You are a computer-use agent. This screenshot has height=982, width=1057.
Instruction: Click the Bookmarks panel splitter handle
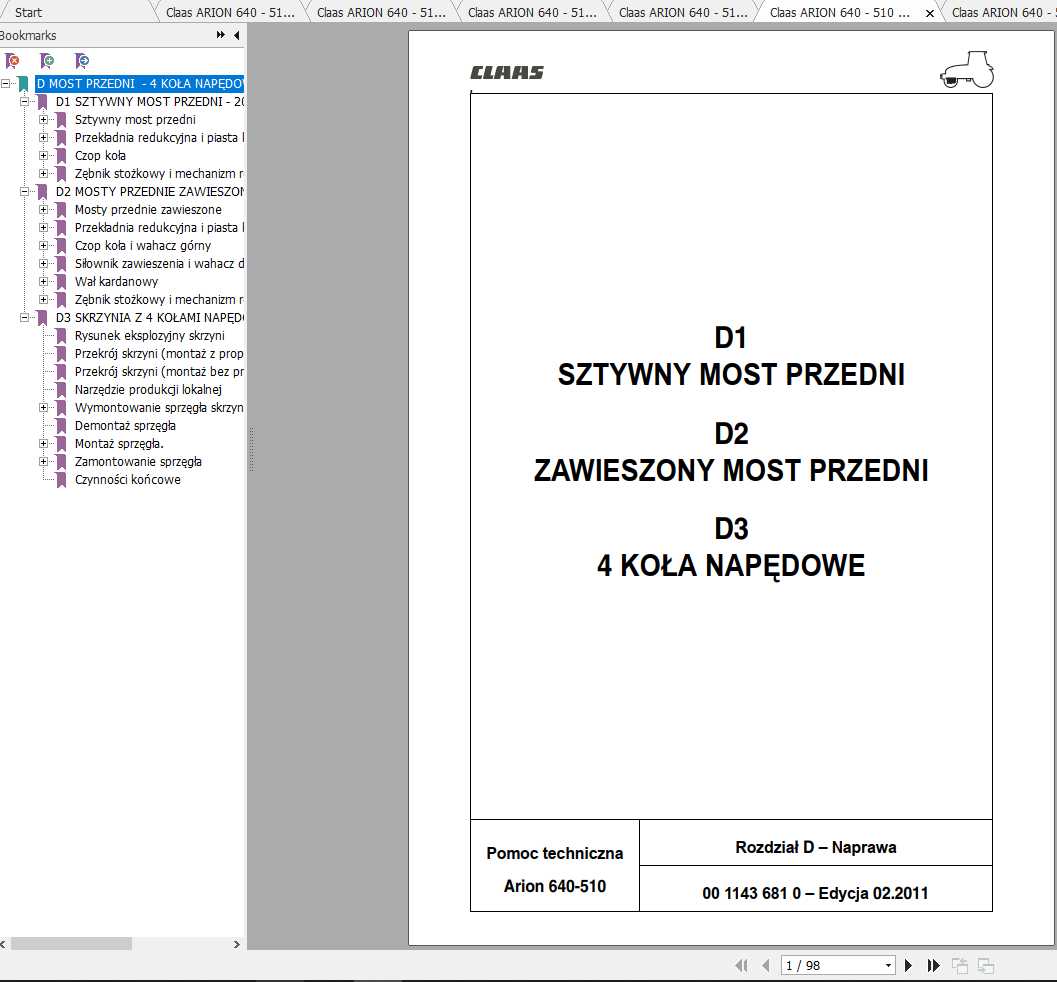[251, 449]
